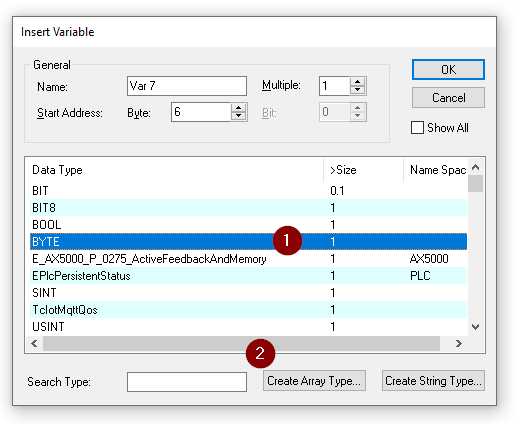Decrease the Multiple value with down arrow
This screenshot has height=424, width=525.
pos(358,90)
